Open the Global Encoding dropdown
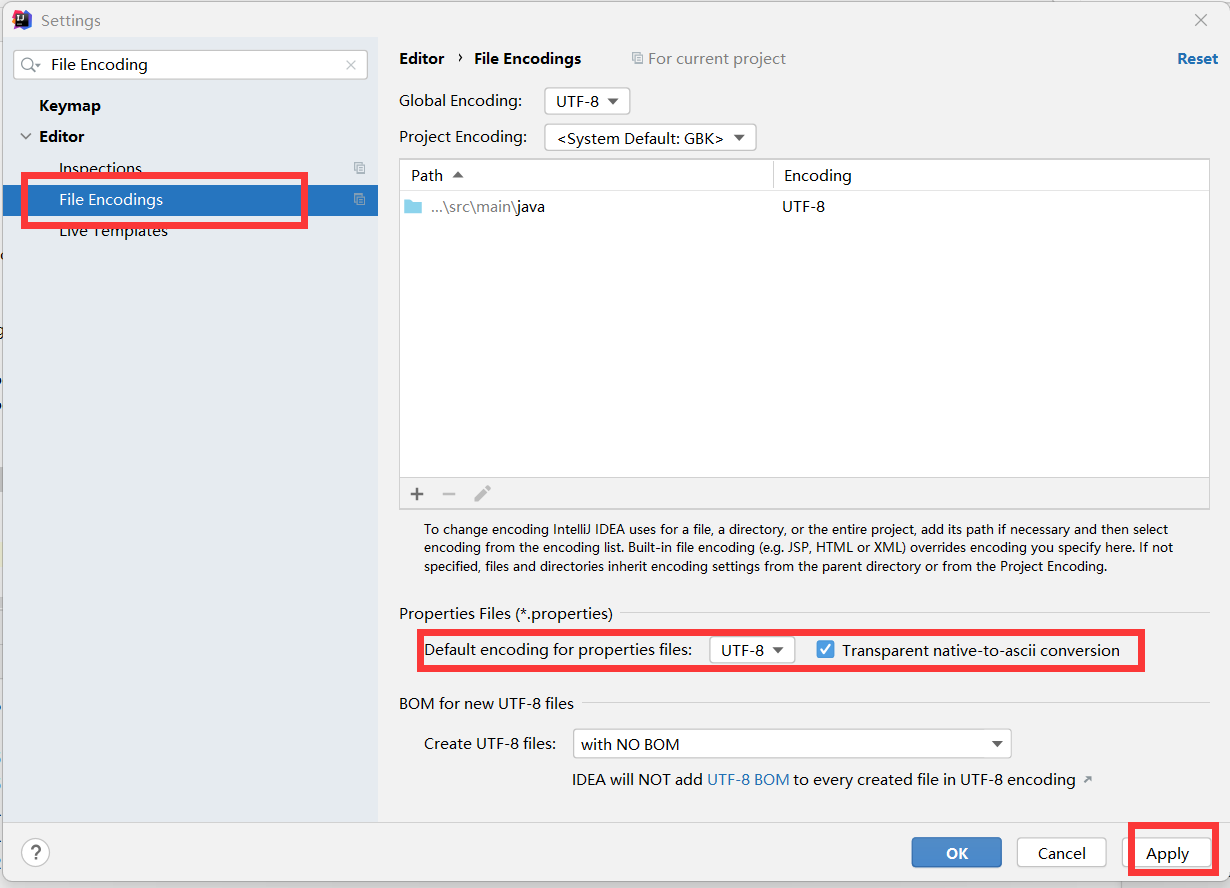Viewport: 1230px width, 888px height. (587, 101)
